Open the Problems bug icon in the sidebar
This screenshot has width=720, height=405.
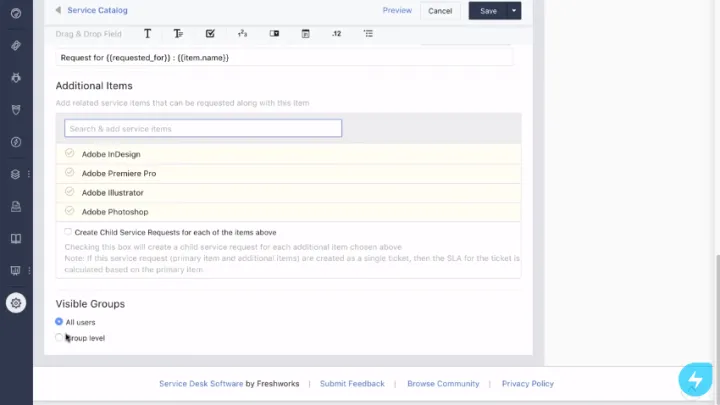(x=16, y=77)
